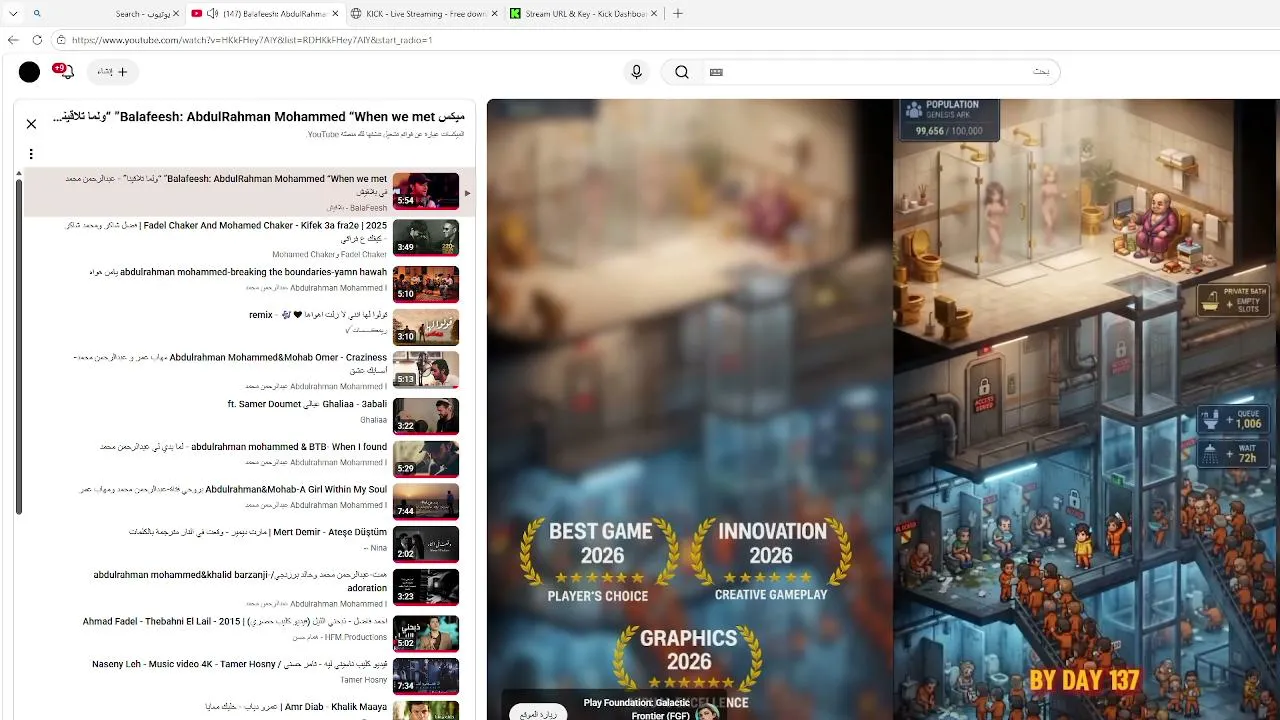Viewport: 1280px width, 720px height.
Task: Click the browser address bar URL
Action: tap(252, 40)
